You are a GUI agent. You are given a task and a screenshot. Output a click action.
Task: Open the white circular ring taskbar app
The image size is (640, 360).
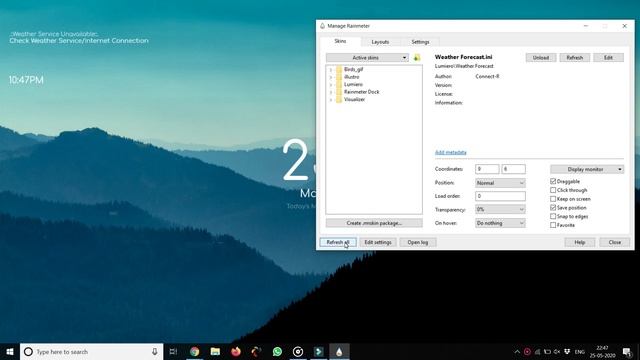coord(298,351)
